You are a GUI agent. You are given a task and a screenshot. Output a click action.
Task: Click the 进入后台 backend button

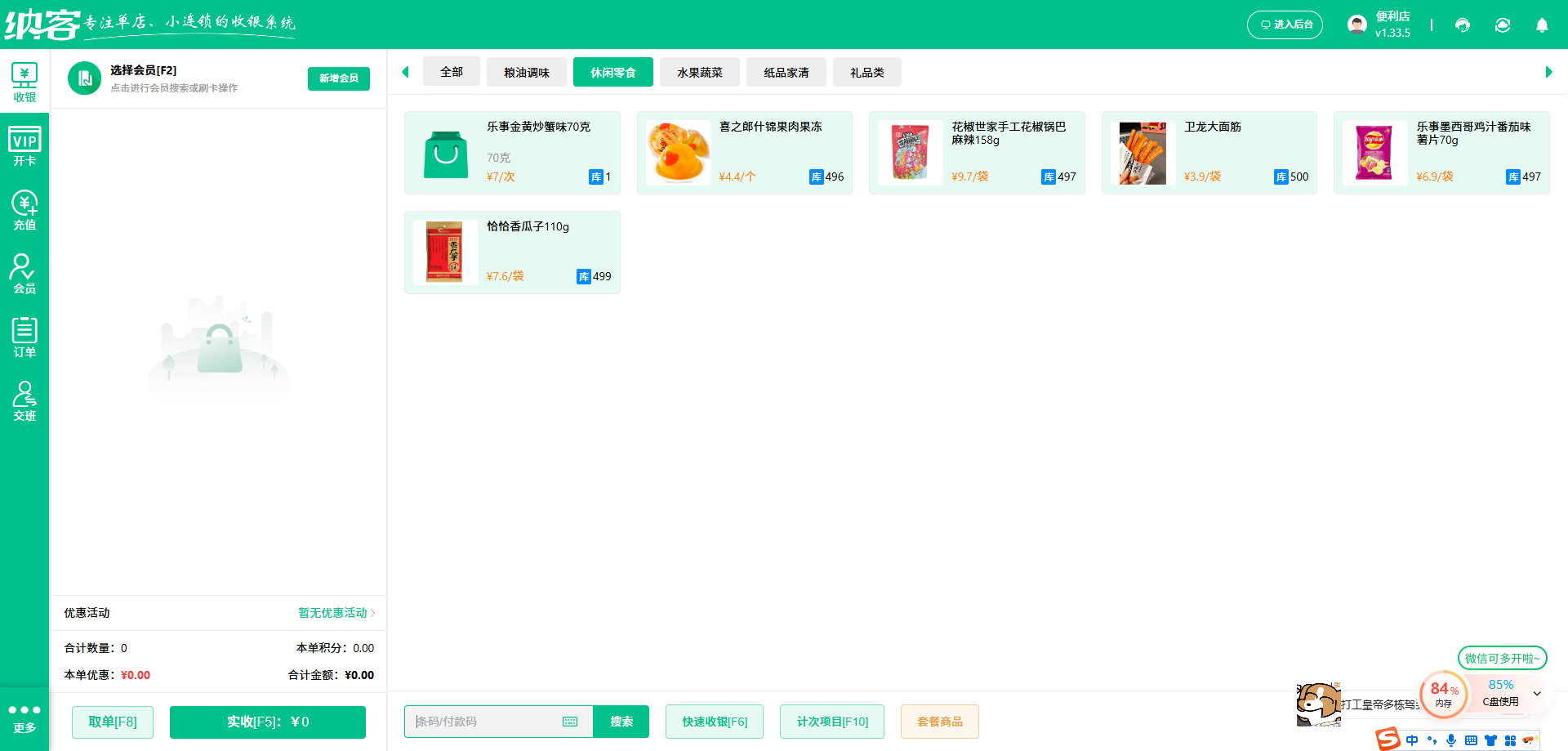coord(1285,25)
